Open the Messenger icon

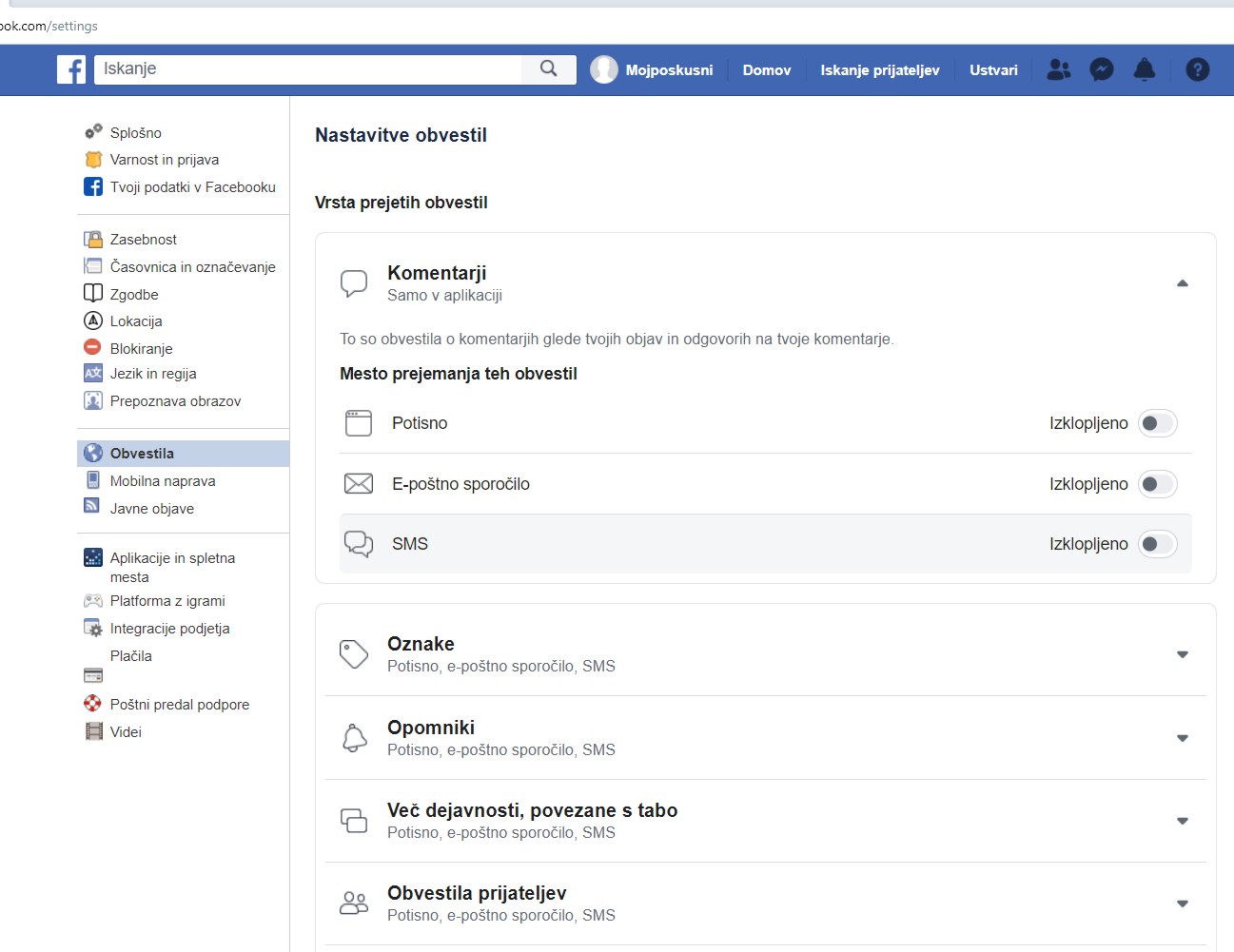(1101, 69)
